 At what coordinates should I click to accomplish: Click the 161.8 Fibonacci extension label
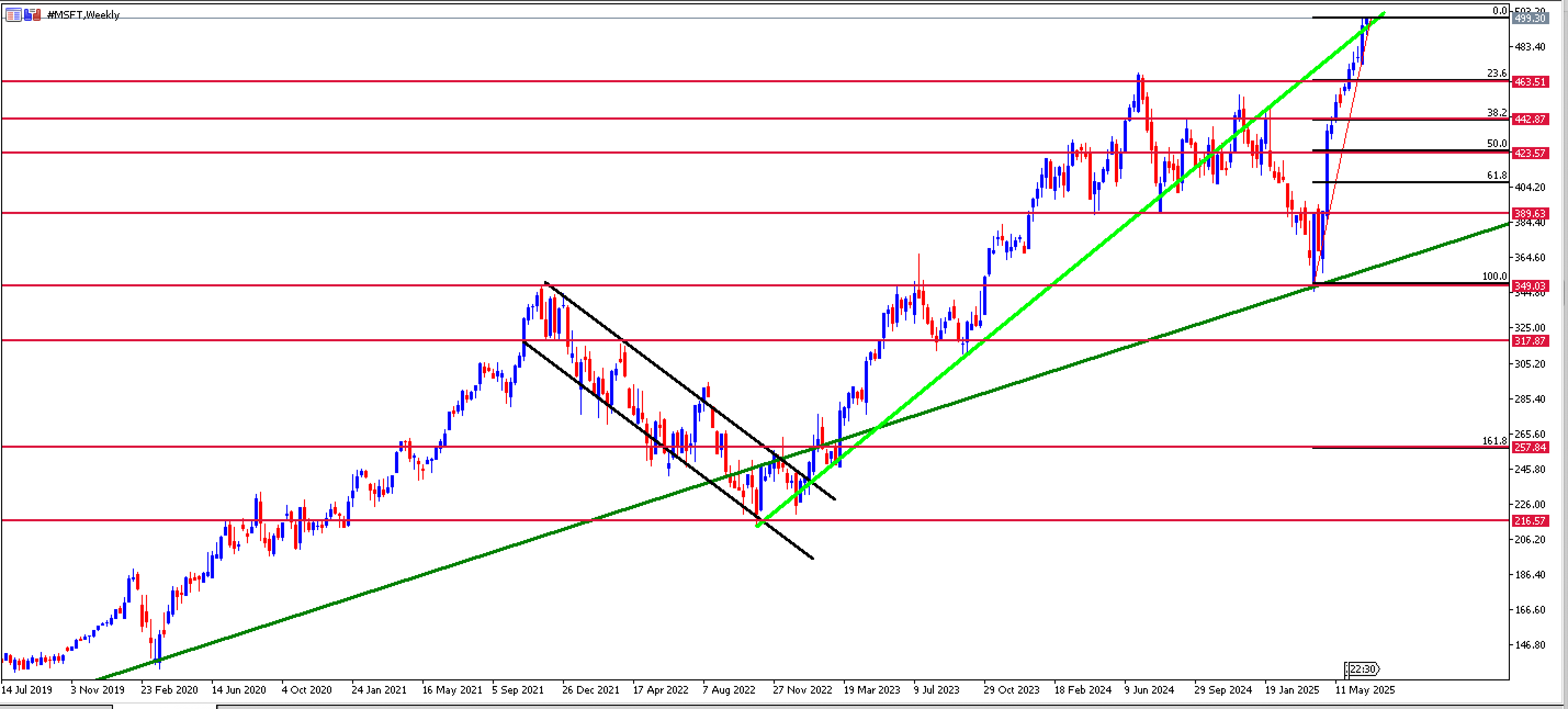point(1494,441)
